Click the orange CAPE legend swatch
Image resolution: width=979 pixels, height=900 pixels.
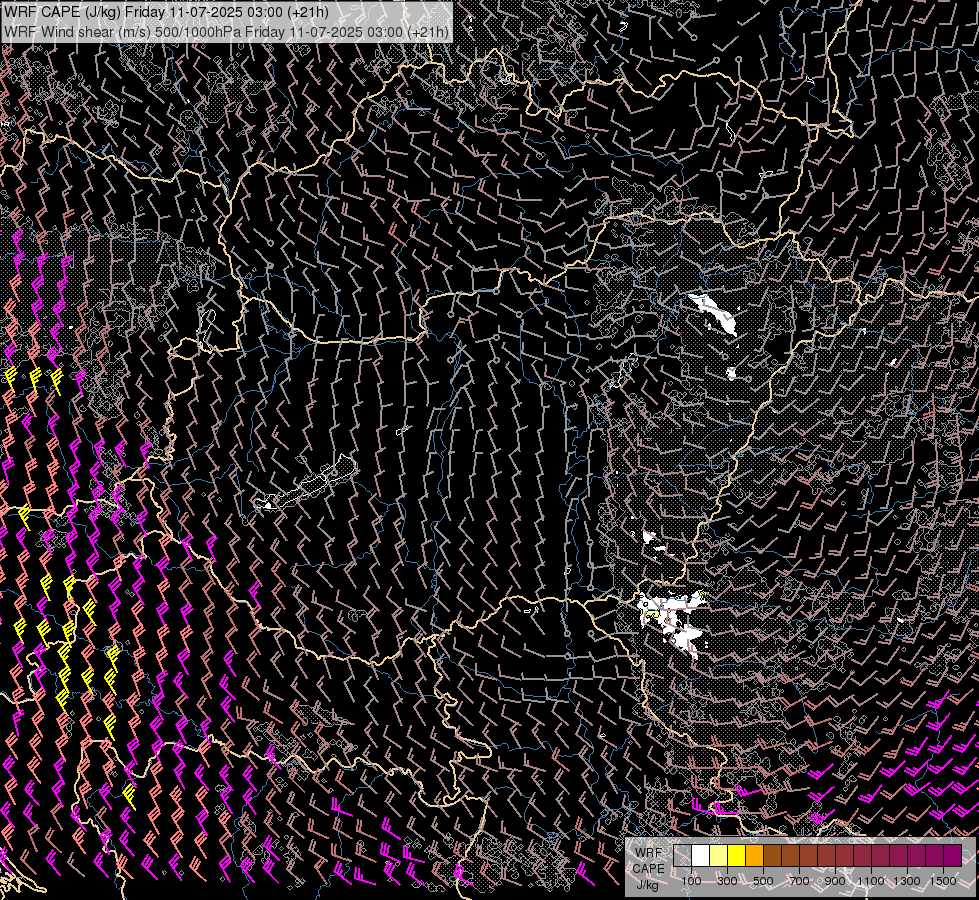coord(755,855)
